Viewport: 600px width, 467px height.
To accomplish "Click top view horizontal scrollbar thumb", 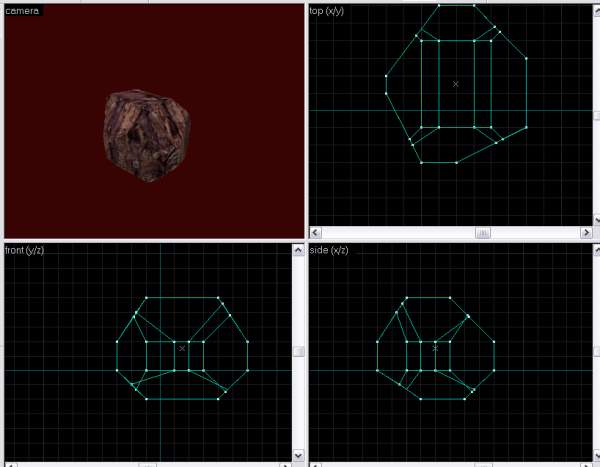I will pos(482,232).
